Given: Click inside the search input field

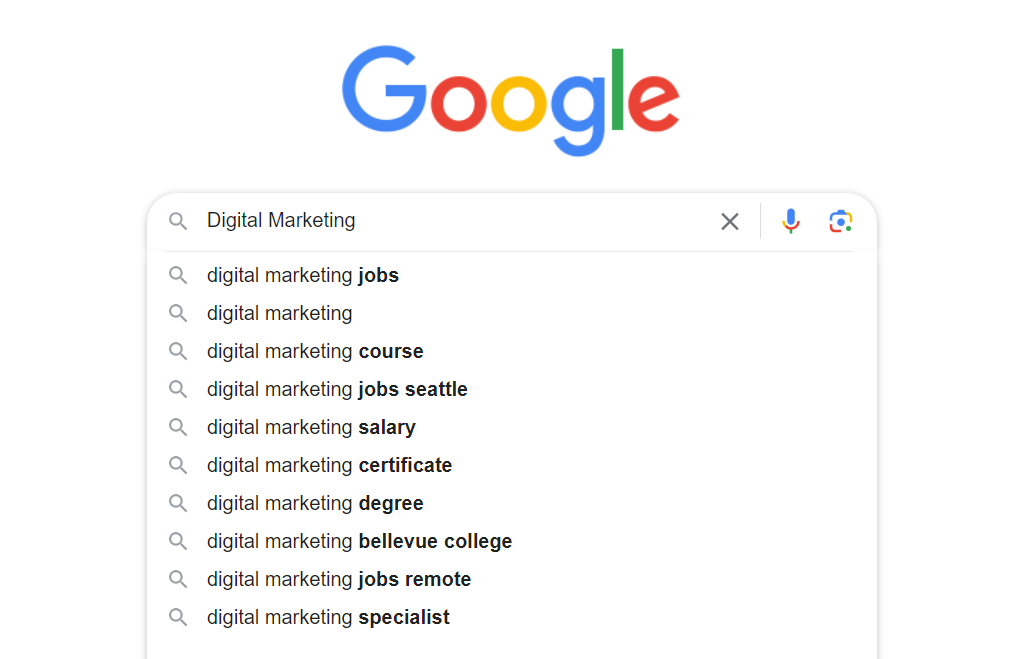Looking at the screenshot, I should 450,221.
